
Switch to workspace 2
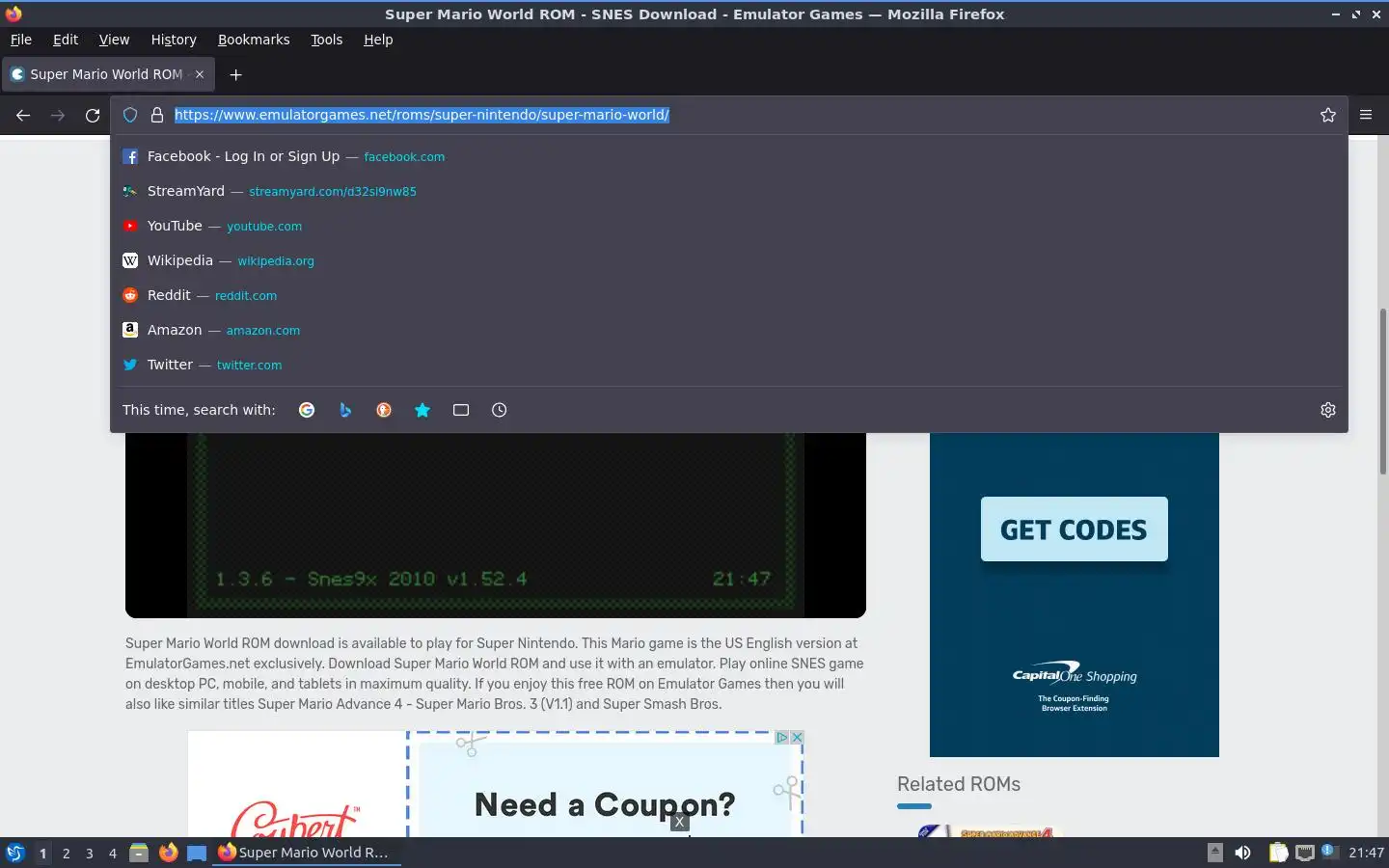(66, 853)
